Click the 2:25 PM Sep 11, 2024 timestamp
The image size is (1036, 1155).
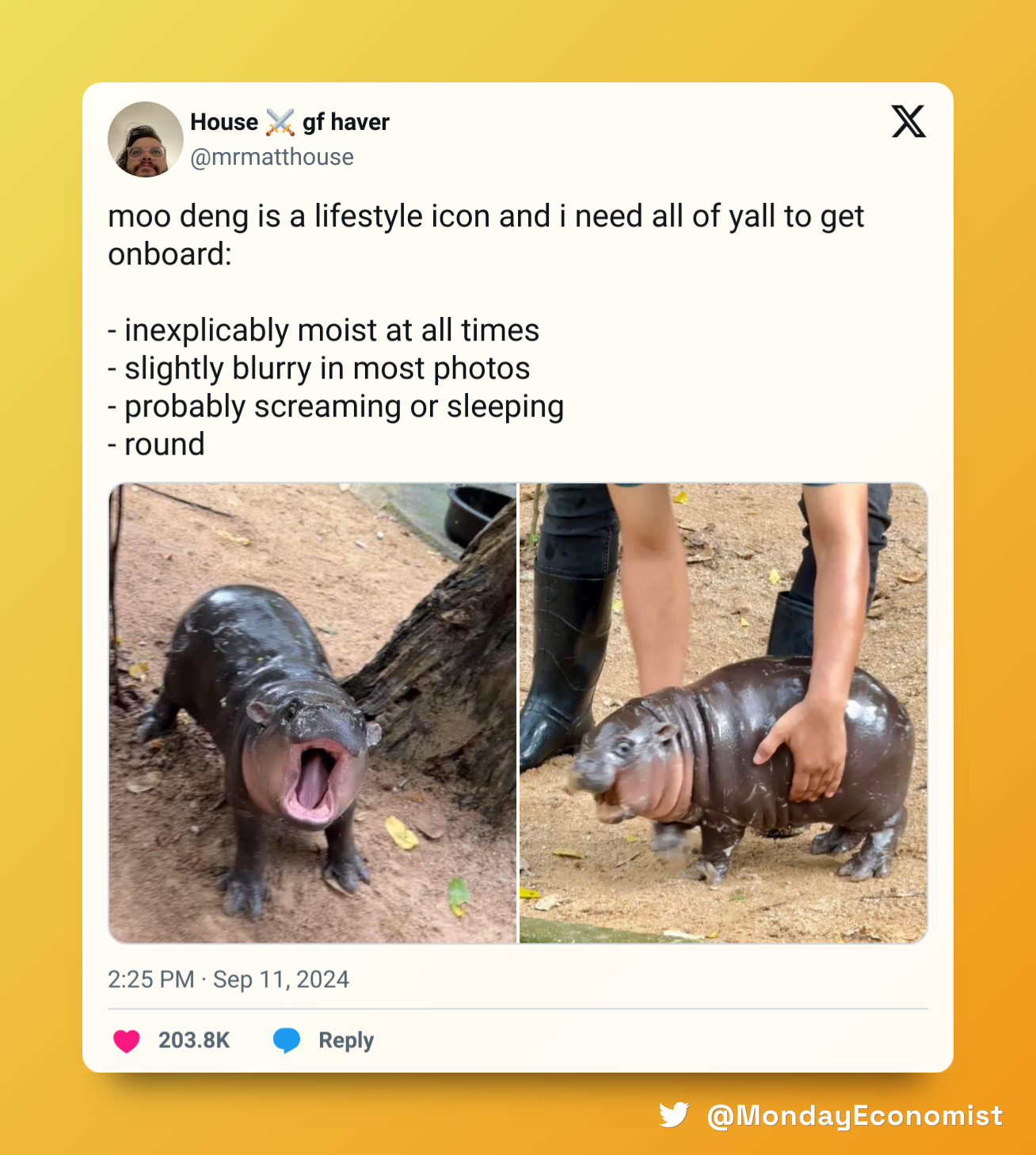click(x=228, y=979)
